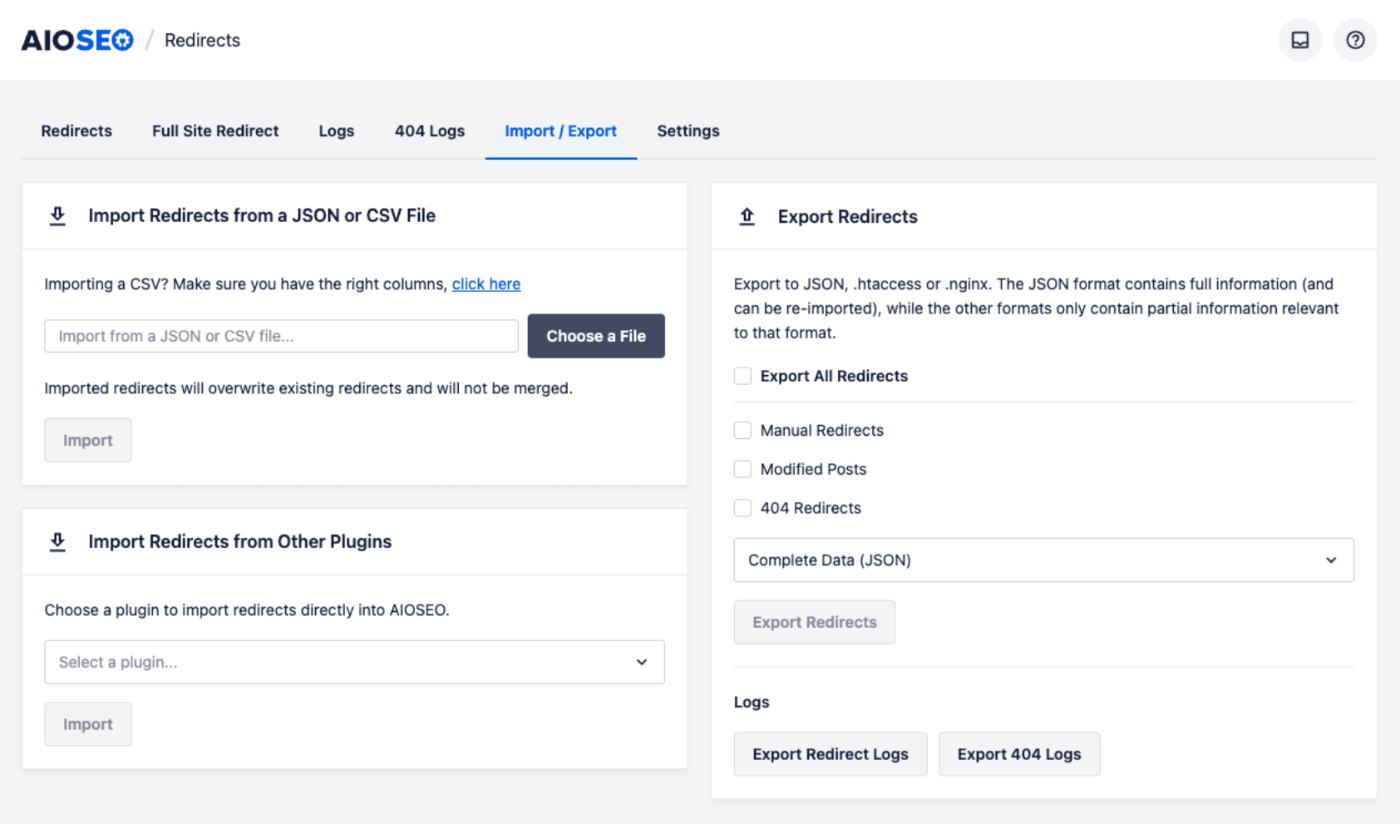Screen dimensions: 1400x824
Task: Open the Full Site Redirect tab
Action: (x=215, y=131)
